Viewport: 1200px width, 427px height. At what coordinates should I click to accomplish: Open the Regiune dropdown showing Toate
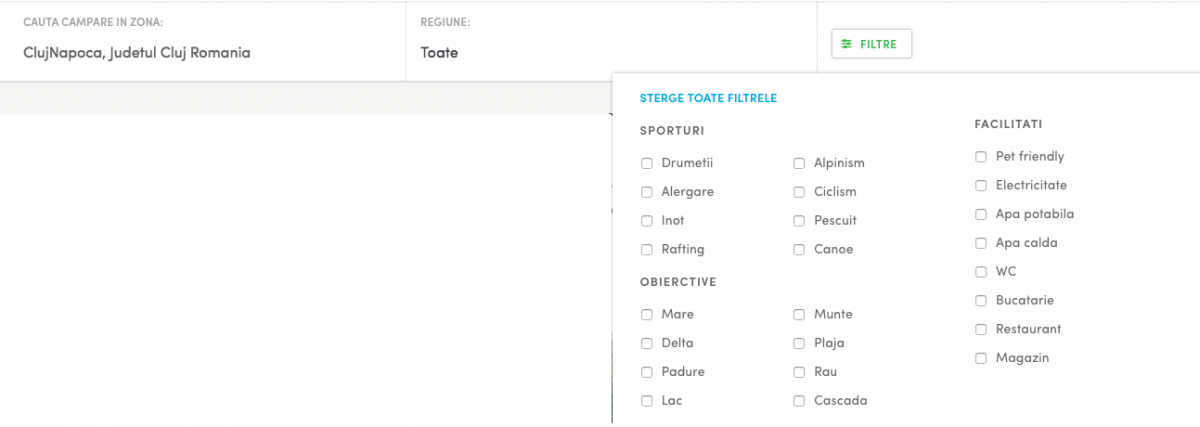point(610,52)
